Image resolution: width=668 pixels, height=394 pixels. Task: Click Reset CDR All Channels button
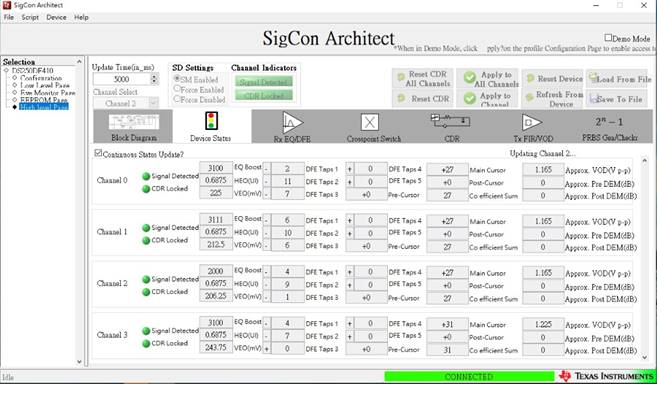point(423,78)
